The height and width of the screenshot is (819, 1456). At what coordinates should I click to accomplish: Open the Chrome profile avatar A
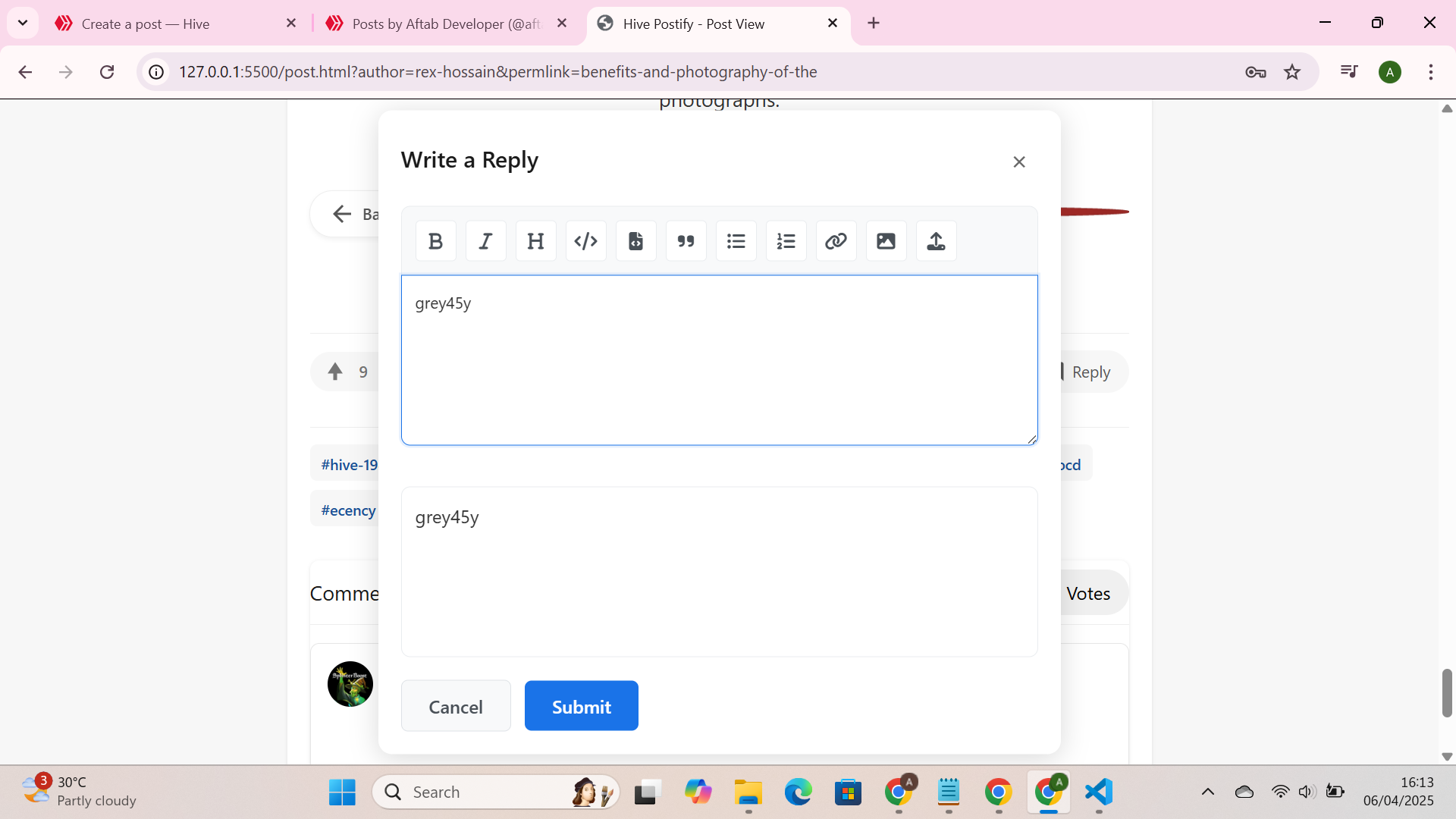(1390, 72)
